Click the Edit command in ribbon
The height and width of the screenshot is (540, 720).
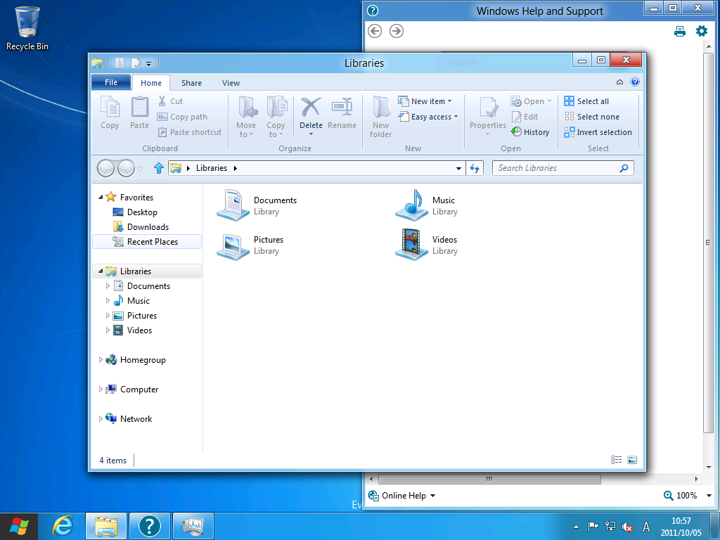coord(524,117)
